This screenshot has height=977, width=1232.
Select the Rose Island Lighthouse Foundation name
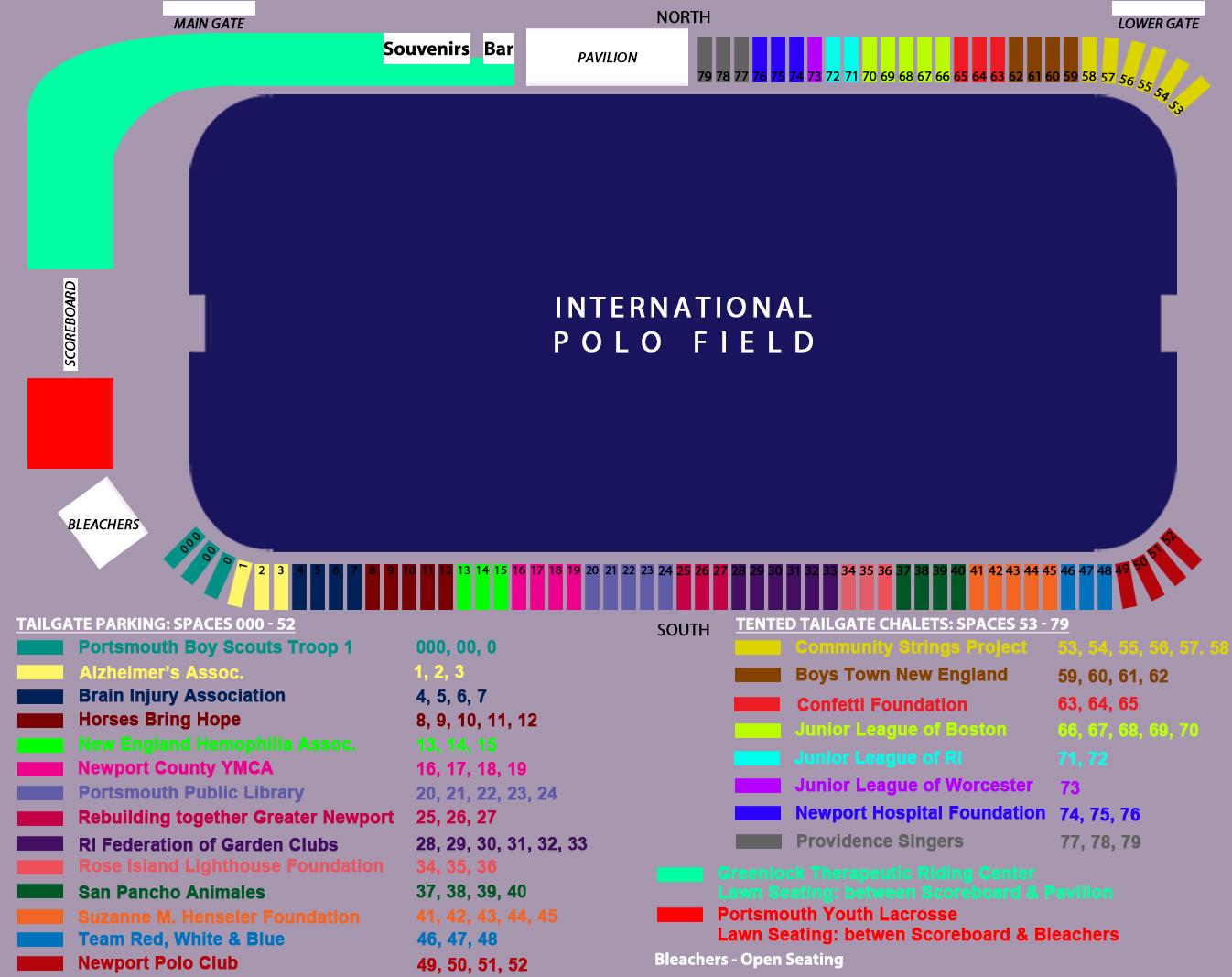[231, 866]
